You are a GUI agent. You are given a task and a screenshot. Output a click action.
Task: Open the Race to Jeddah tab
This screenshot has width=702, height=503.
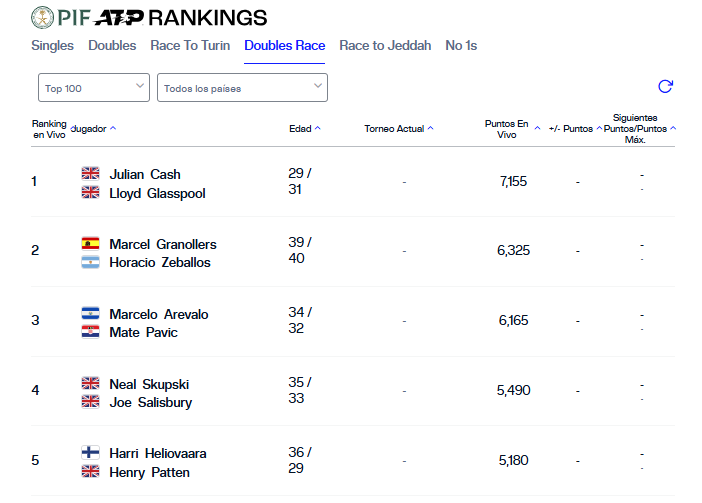tap(385, 46)
